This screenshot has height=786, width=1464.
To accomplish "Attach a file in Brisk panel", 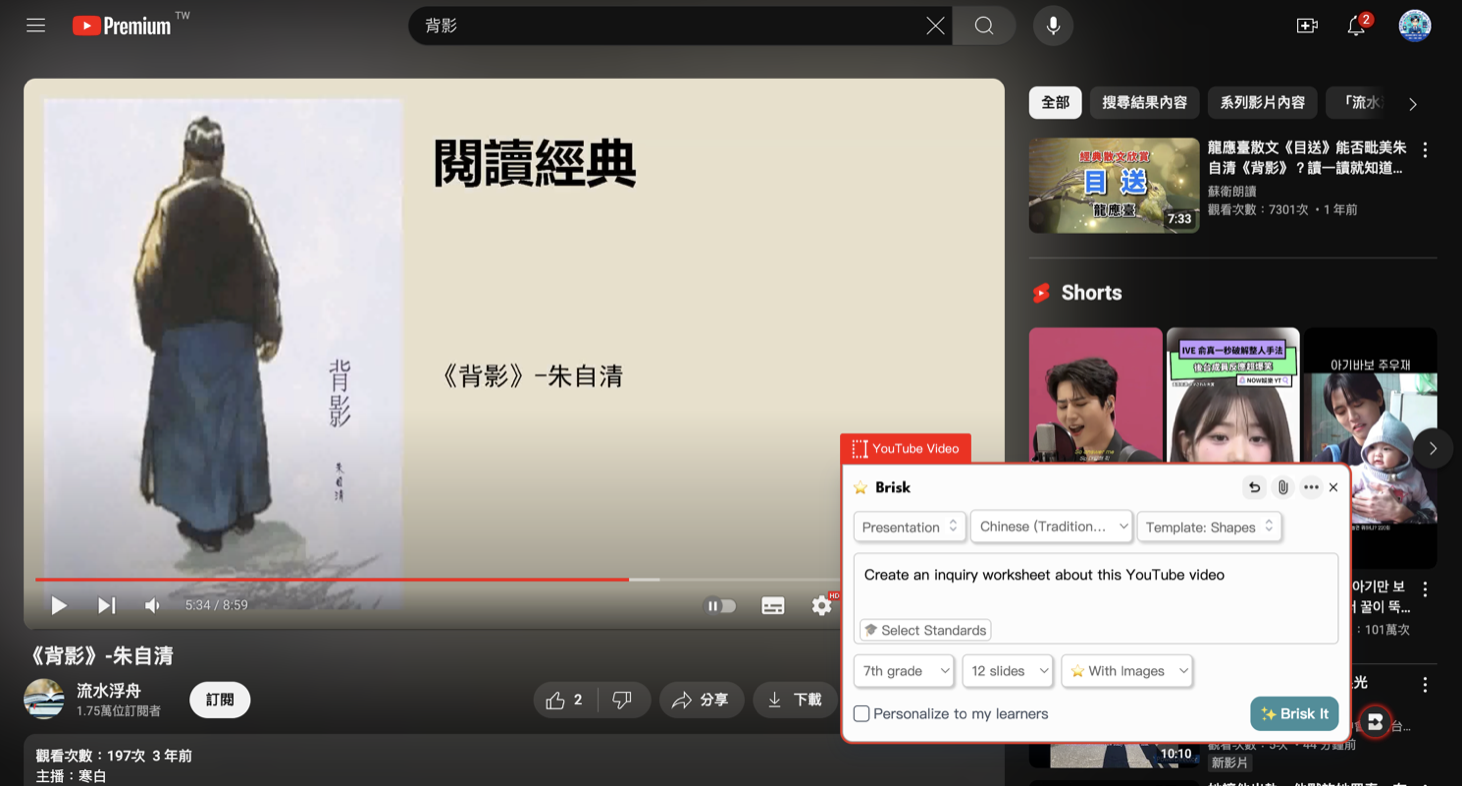I will pos(1283,487).
